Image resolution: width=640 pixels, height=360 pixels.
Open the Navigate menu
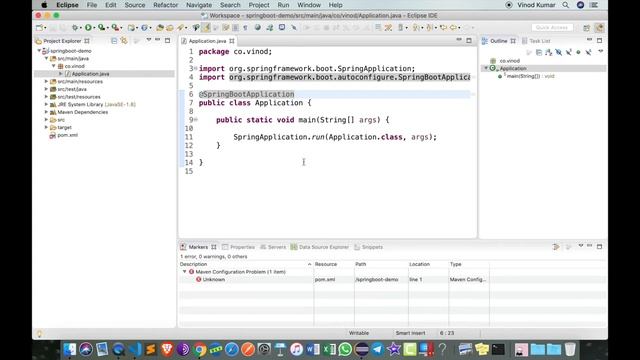(x=199, y=5)
